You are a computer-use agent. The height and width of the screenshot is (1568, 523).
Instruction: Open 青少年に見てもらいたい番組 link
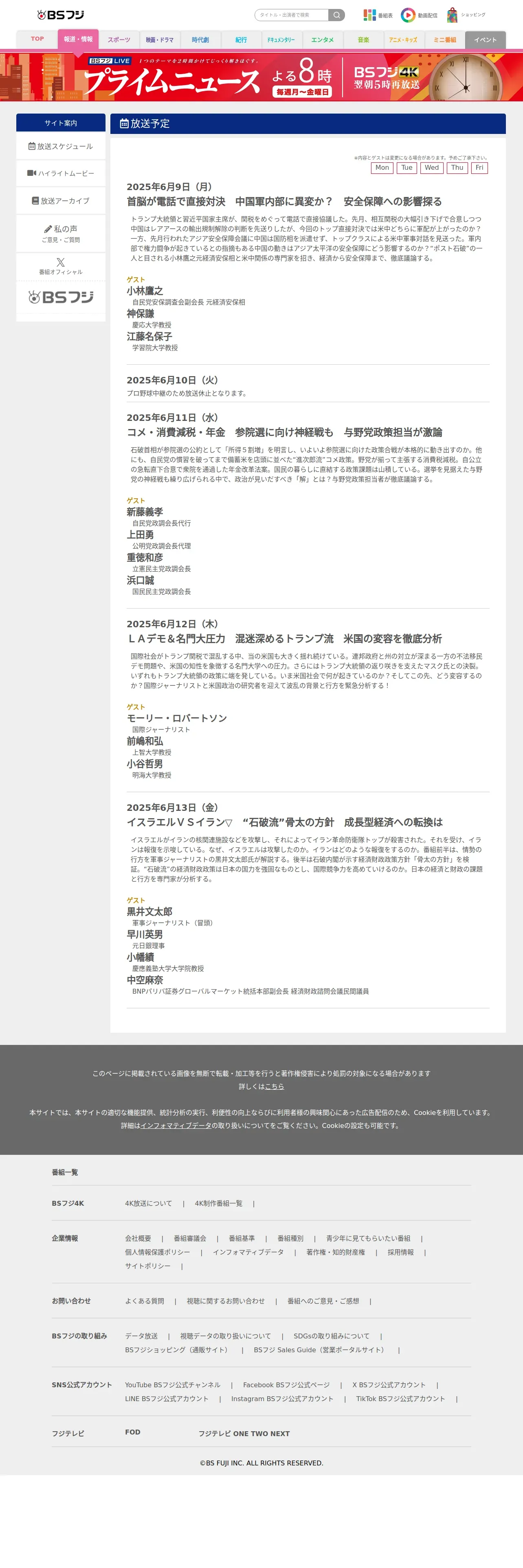(x=368, y=1238)
